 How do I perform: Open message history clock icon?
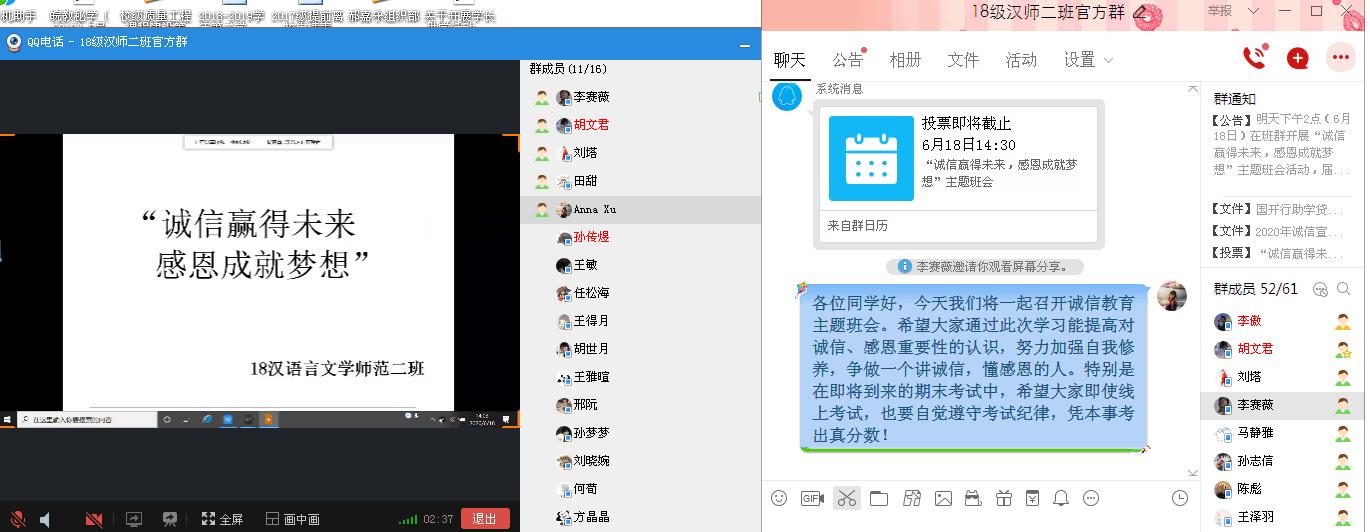(x=1180, y=498)
